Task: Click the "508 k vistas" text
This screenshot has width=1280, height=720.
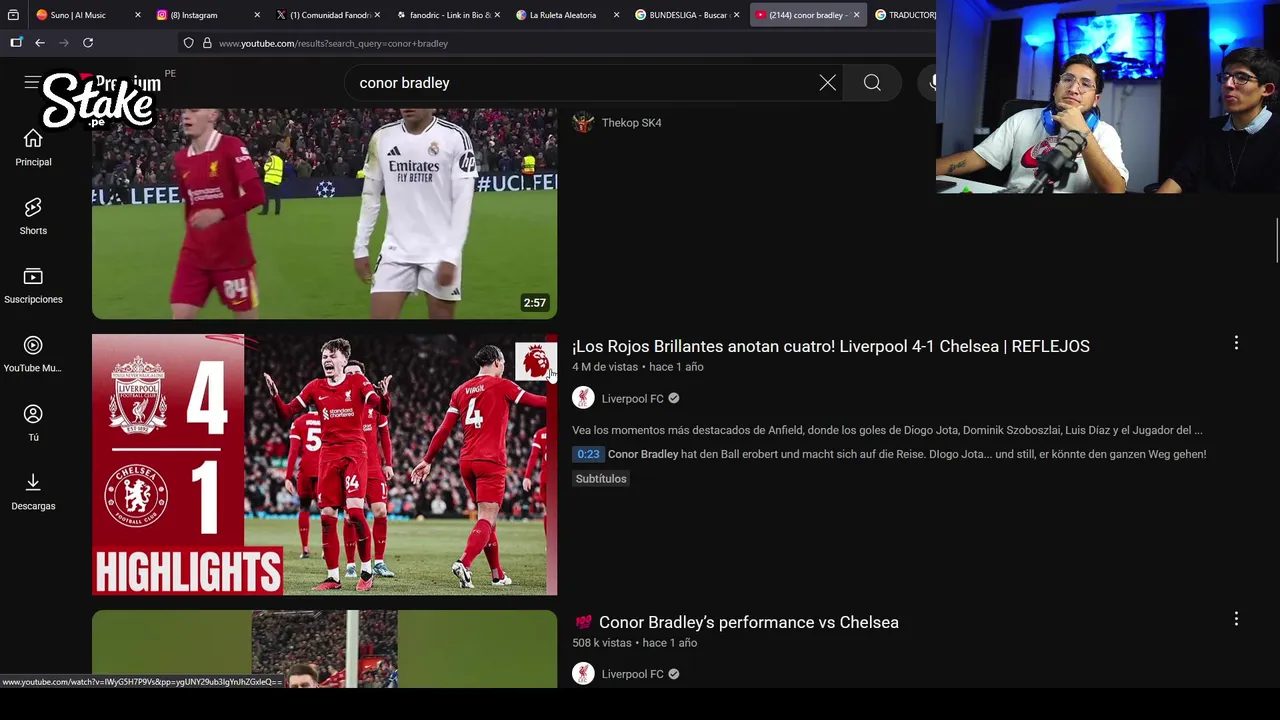Action: 601,643
